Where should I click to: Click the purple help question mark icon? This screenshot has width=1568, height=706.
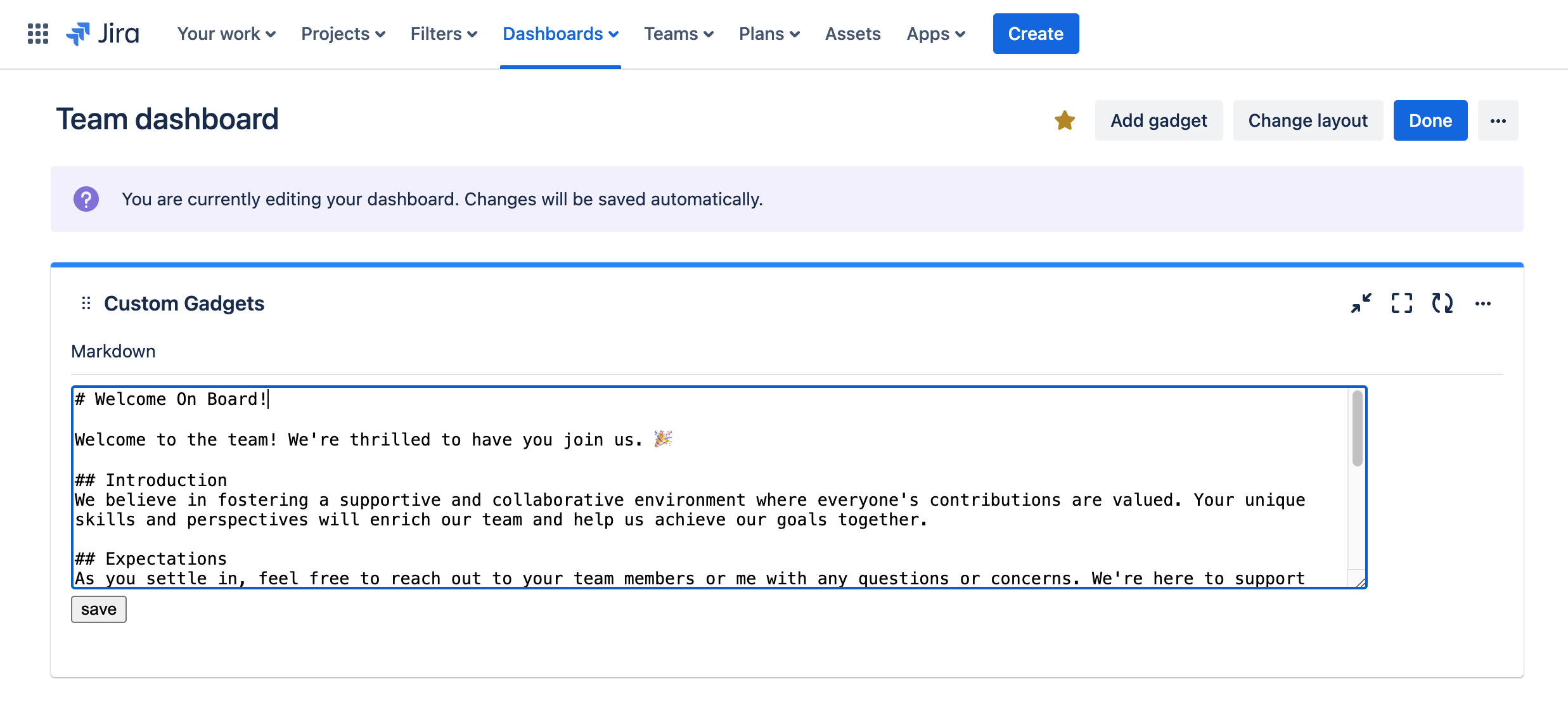86,199
